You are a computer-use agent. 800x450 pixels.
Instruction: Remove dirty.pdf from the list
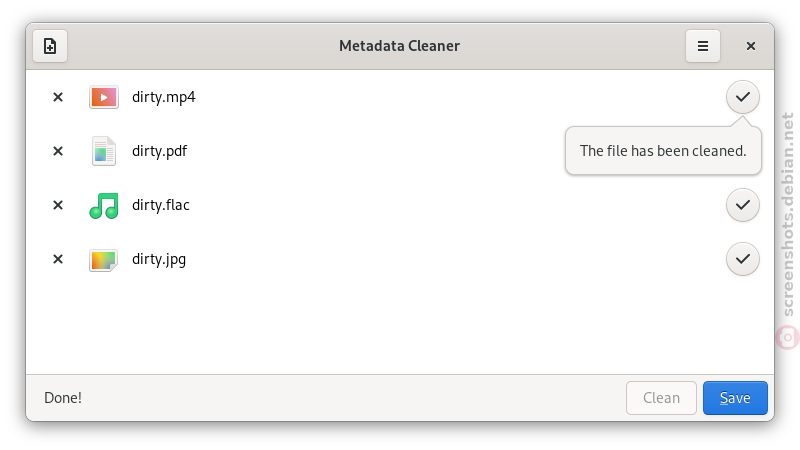tap(58, 151)
